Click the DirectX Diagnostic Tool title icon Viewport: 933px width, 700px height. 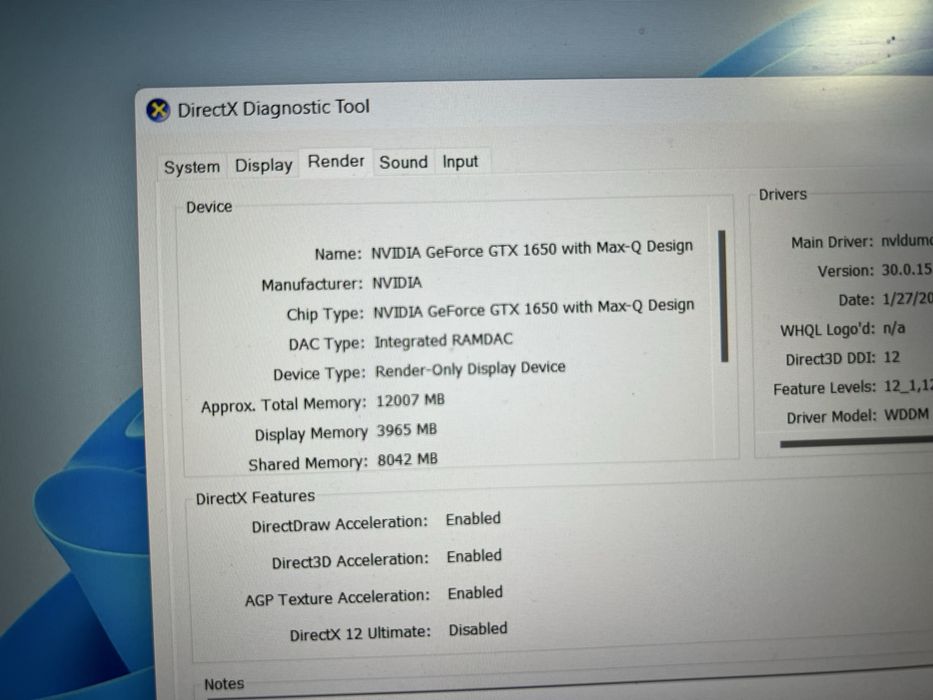pyautogui.click(x=158, y=110)
